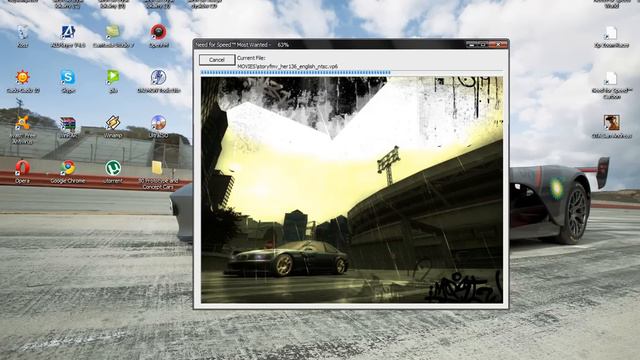Open the green play-arrow app shortcut

pos(113,81)
